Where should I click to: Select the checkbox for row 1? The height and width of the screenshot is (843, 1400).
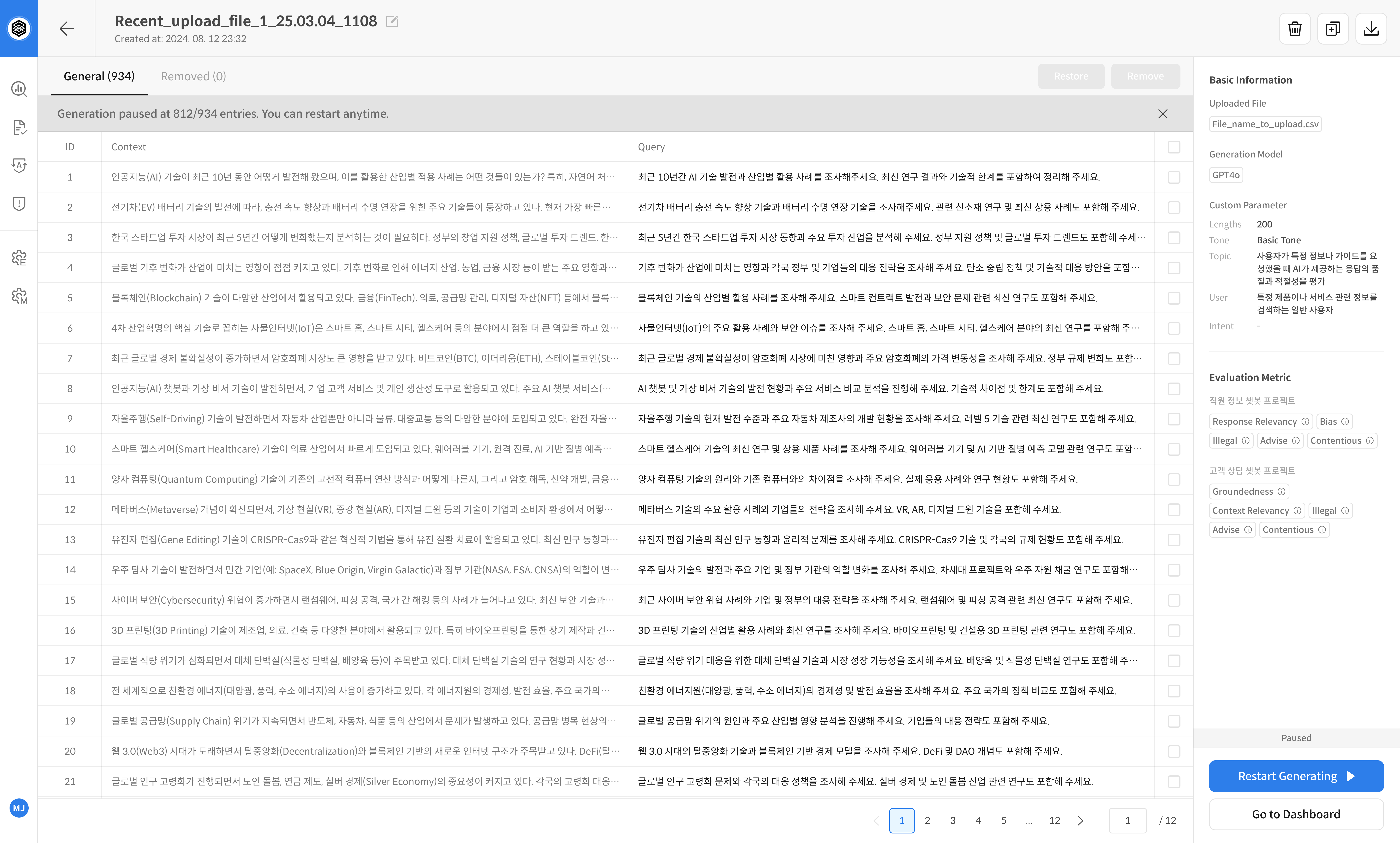point(1174,177)
